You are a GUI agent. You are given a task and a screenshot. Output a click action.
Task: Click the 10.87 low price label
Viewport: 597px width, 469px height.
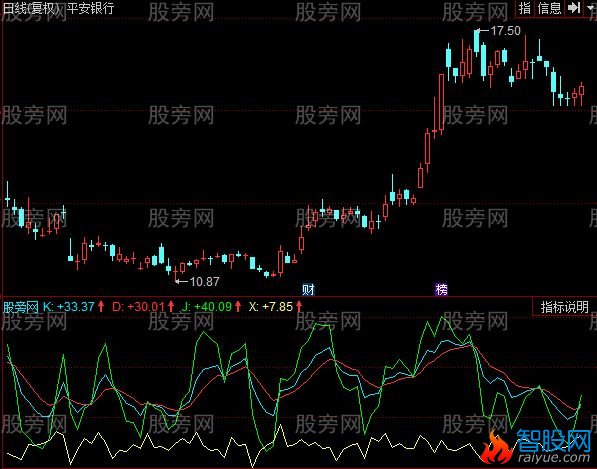(204, 282)
